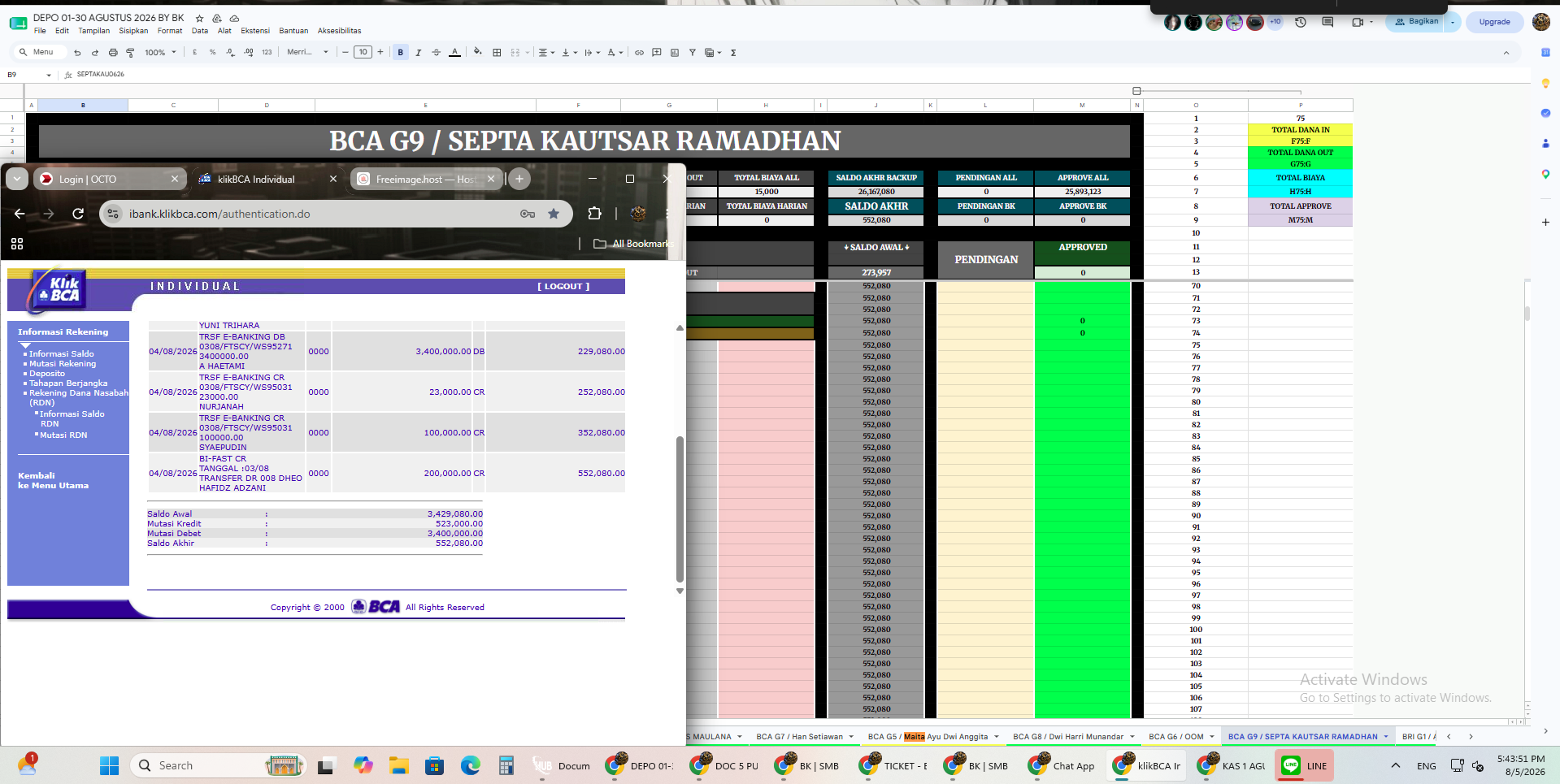Open the text color picker
The width and height of the screenshot is (1560, 784).
coord(454,52)
